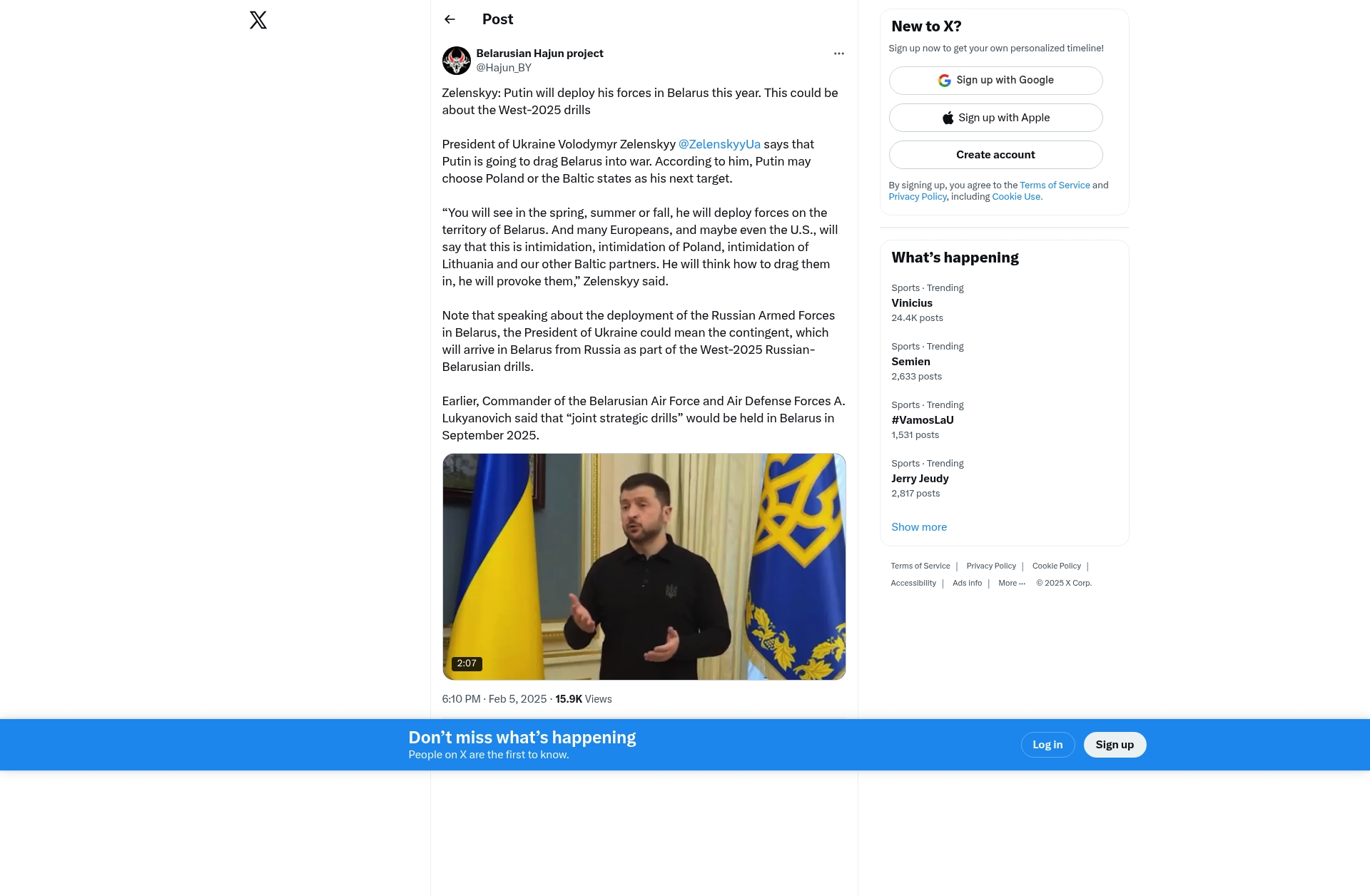The height and width of the screenshot is (896, 1370).
Task: Click the Apple logo in sign-up button
Action: 948,118
